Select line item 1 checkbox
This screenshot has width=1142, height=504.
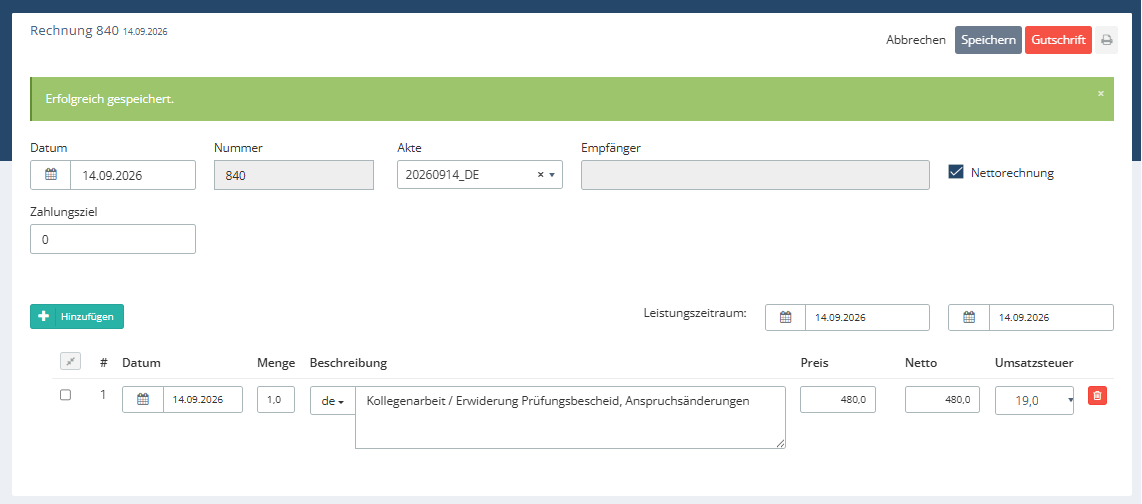coord(66,395)
